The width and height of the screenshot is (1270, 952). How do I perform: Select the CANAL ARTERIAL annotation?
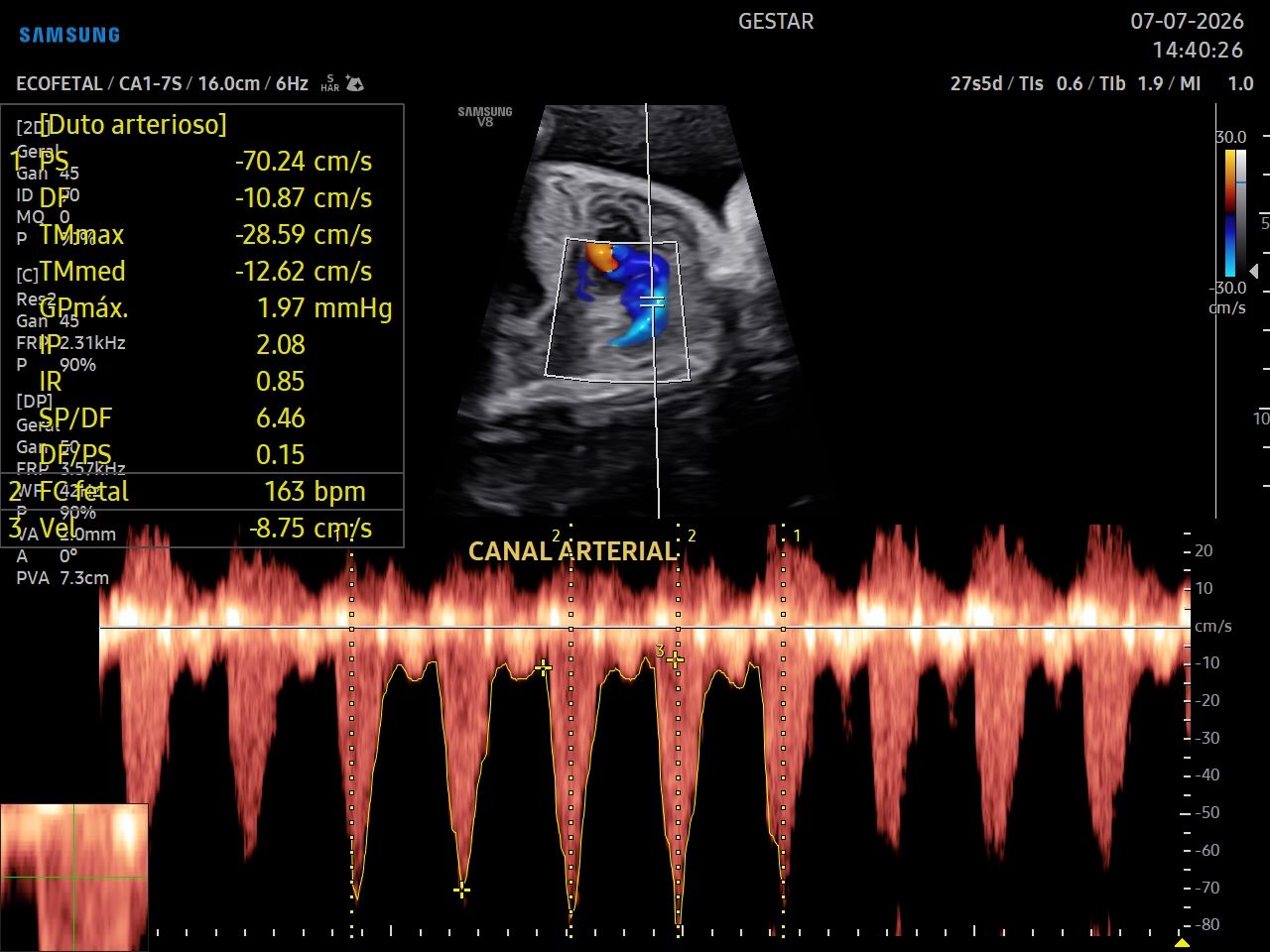tap(573, 551)
